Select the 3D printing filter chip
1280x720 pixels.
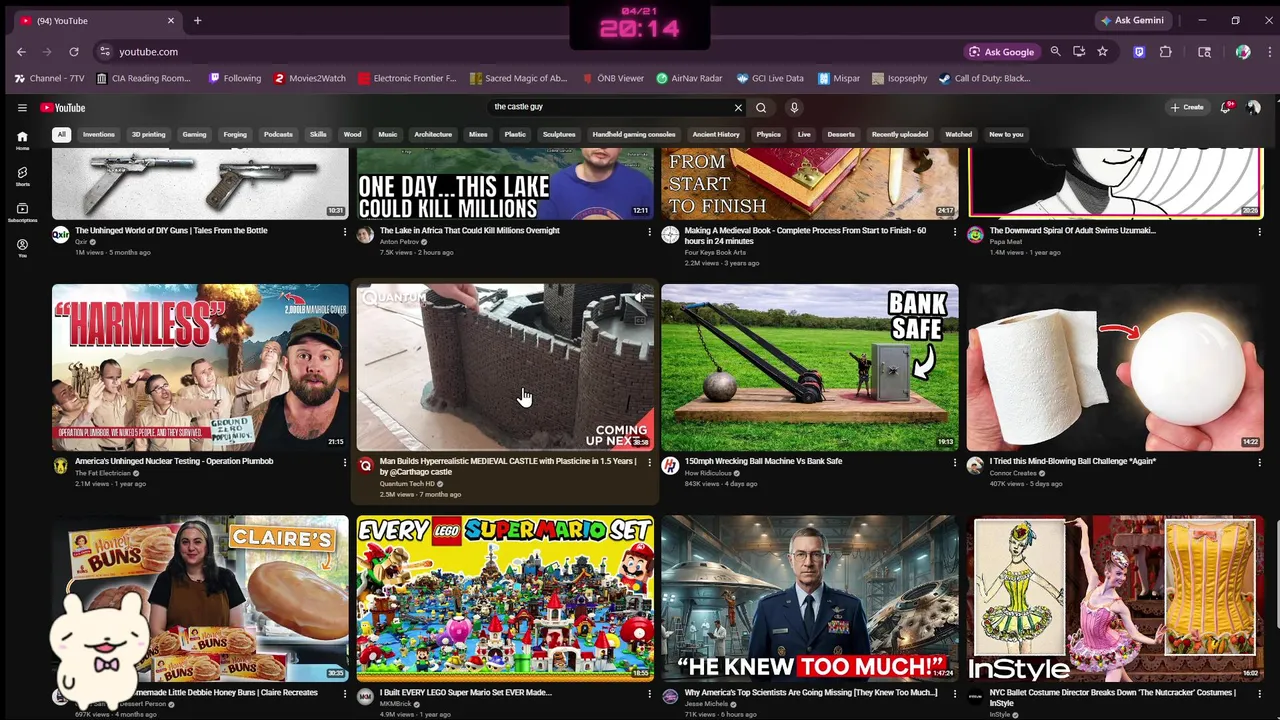148,134
